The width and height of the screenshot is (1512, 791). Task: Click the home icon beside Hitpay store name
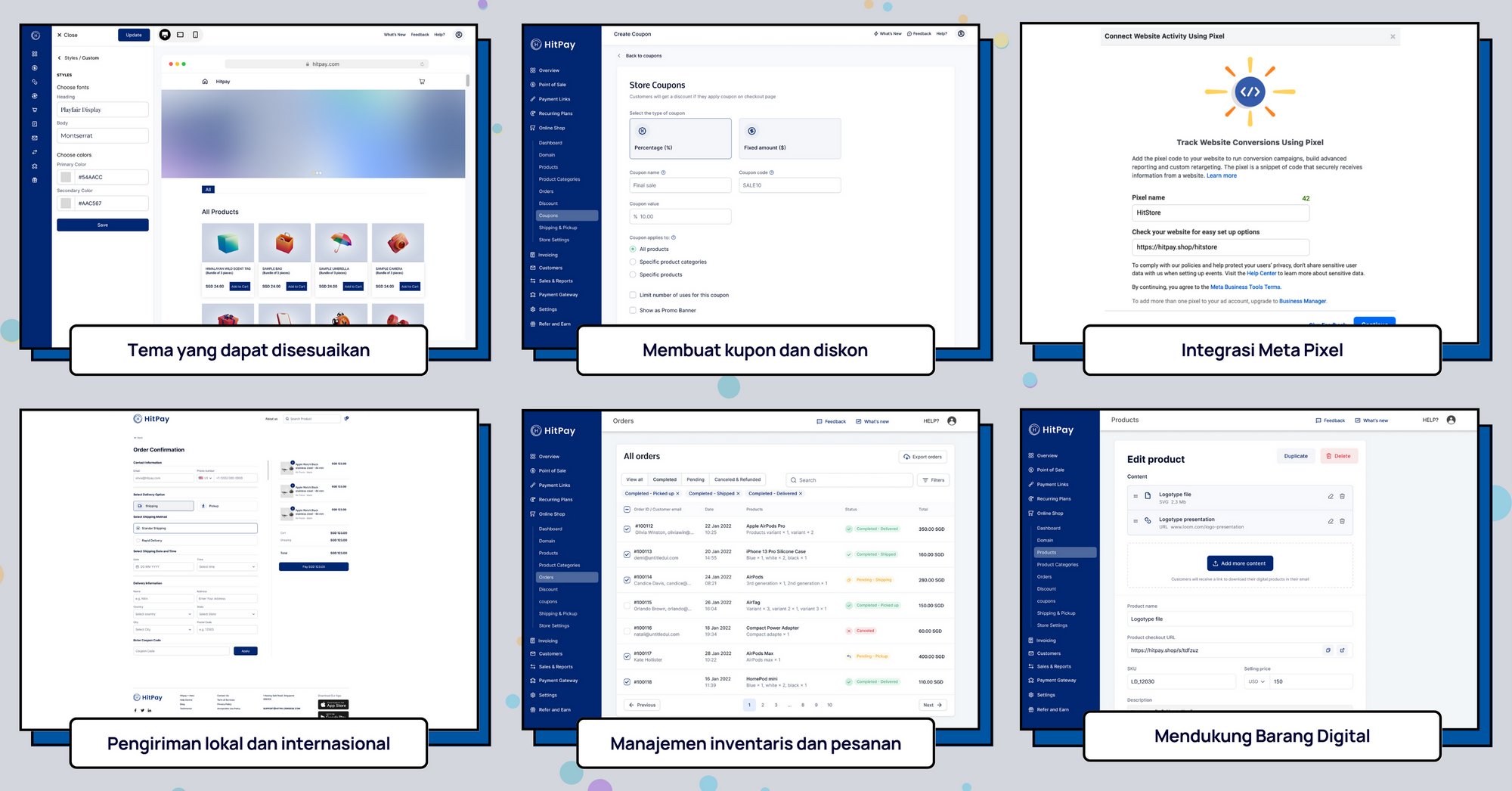point(205,82)
